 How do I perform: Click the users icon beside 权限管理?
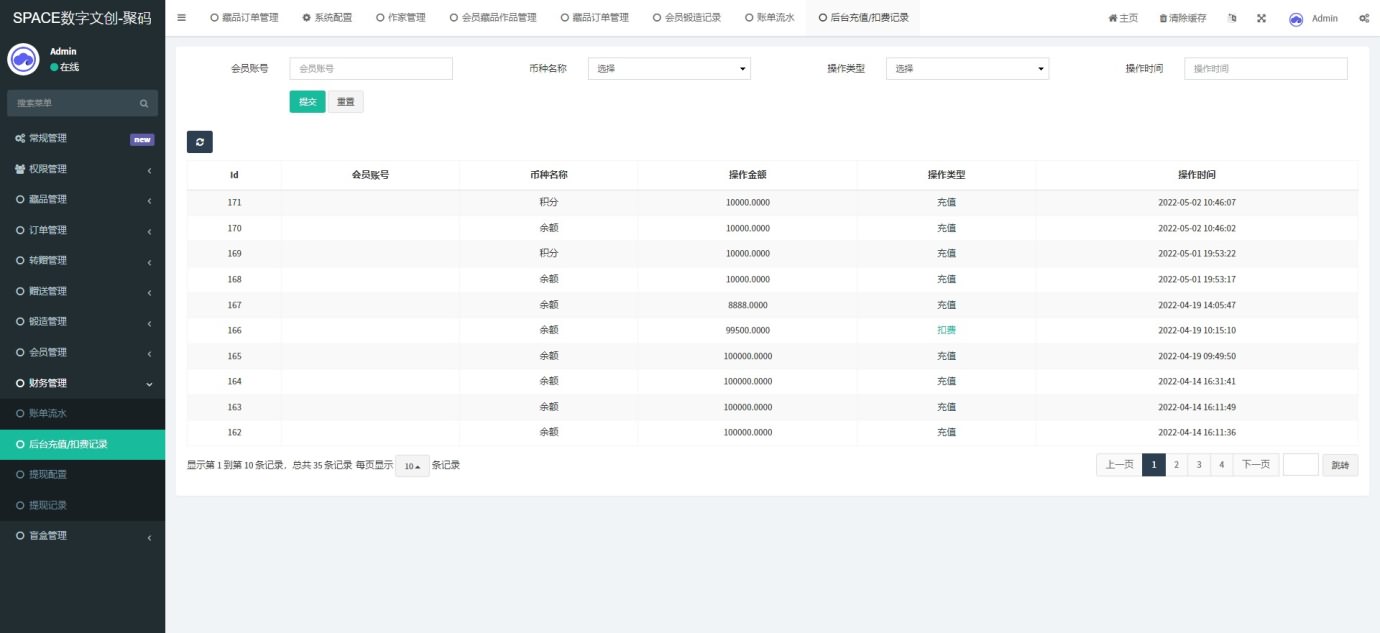20,169
